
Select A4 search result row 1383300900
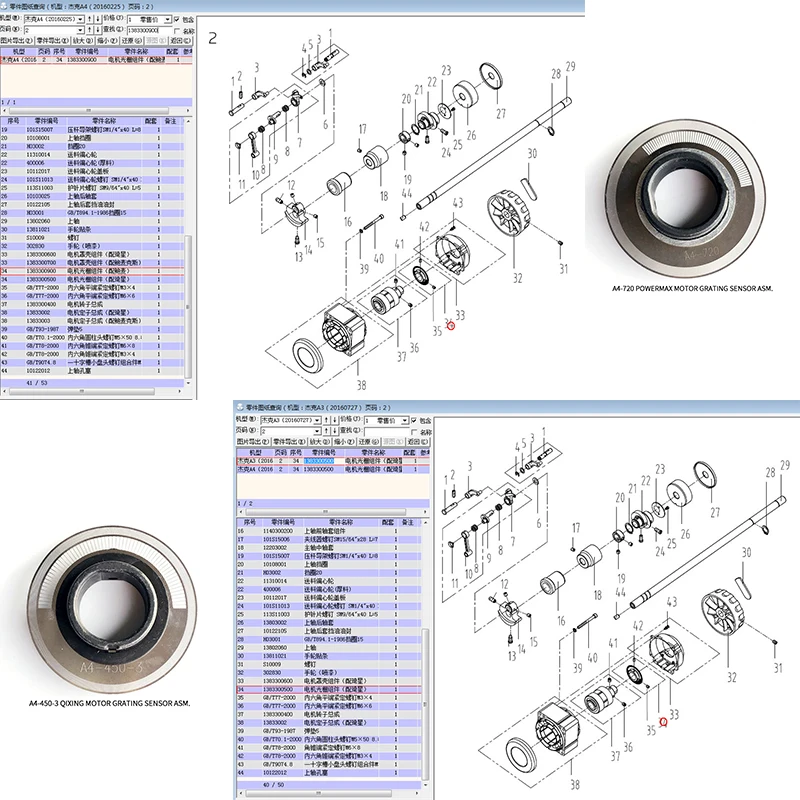point(96,60)
